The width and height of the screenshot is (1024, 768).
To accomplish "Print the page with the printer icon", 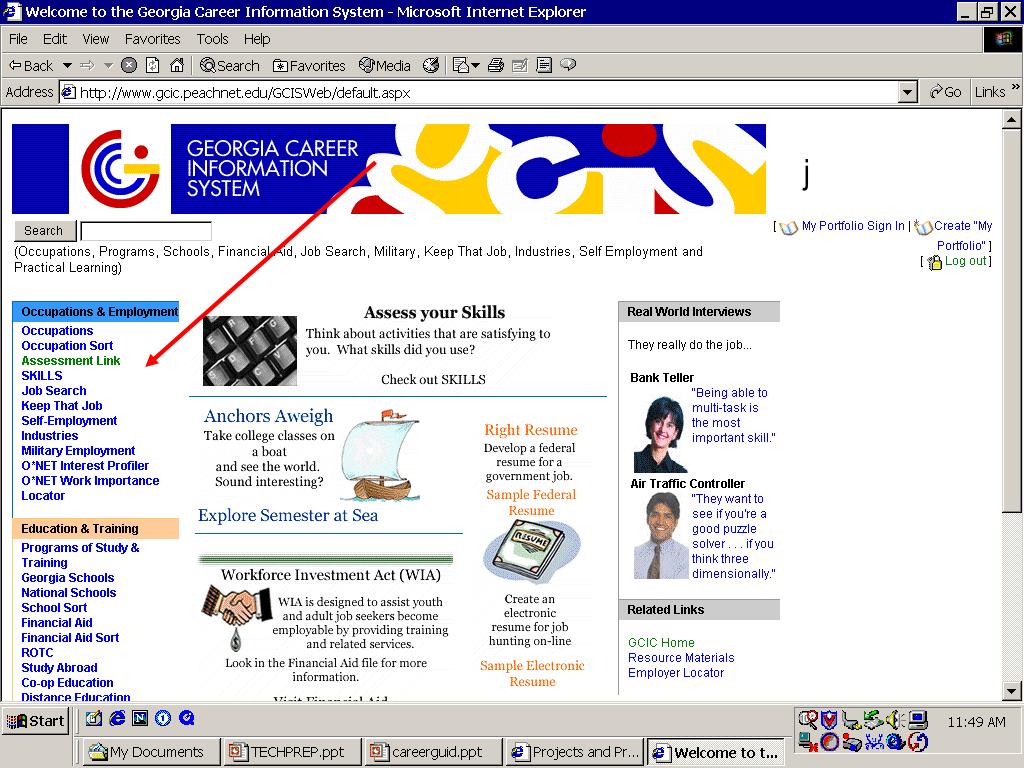I will (x=496, y=65).
